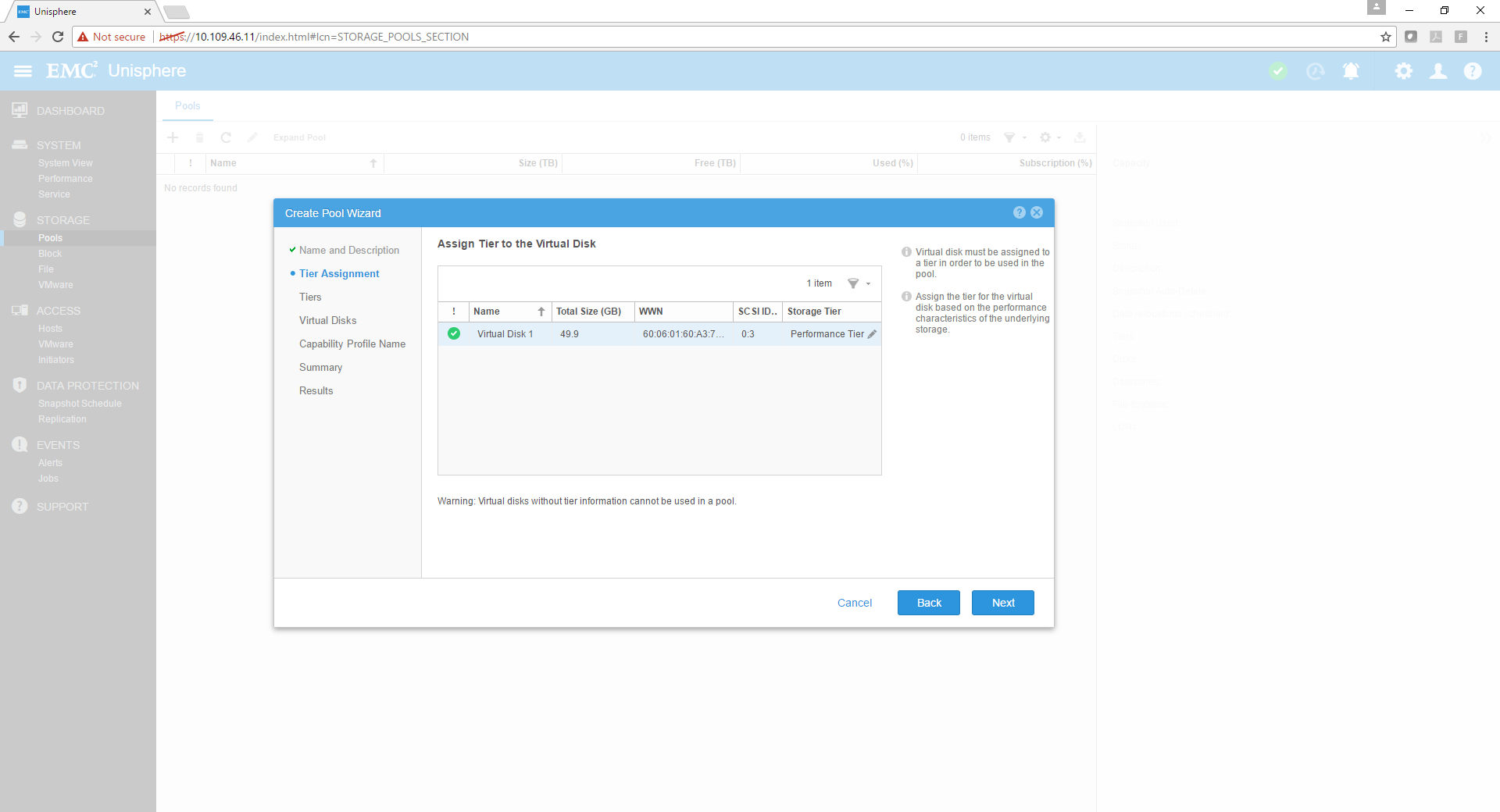Image resolution: width=1500 pixels, height=812 pixels.
Task: Open the alerts bell icon in header
Action: click(x=1351, y=71)
